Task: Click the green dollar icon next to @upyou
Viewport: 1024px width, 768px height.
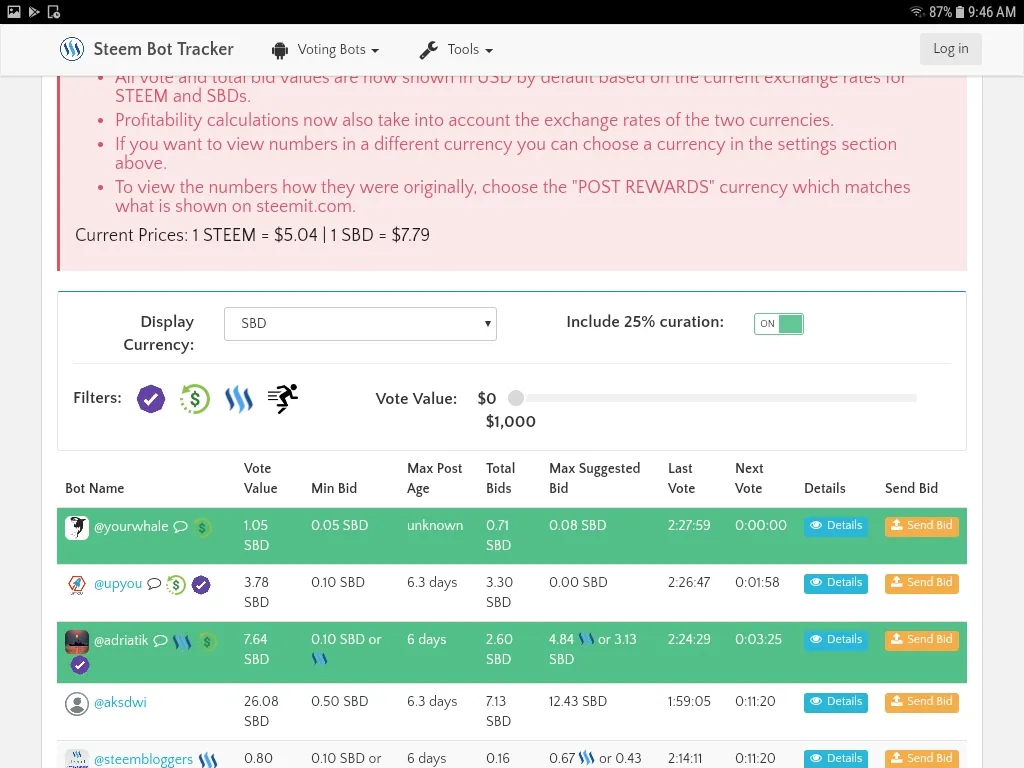Action: coord(176,584)
